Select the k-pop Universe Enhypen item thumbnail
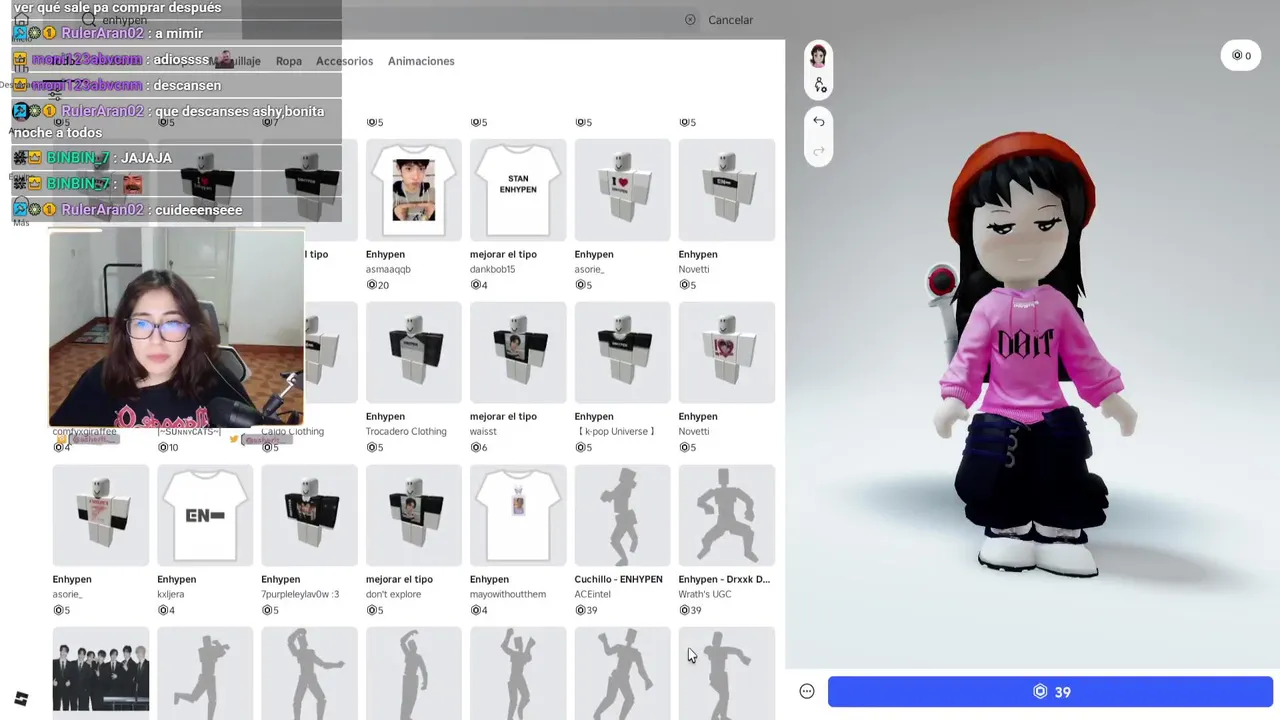The width and height of the screenshot is (1280, 720). point(622,352)
